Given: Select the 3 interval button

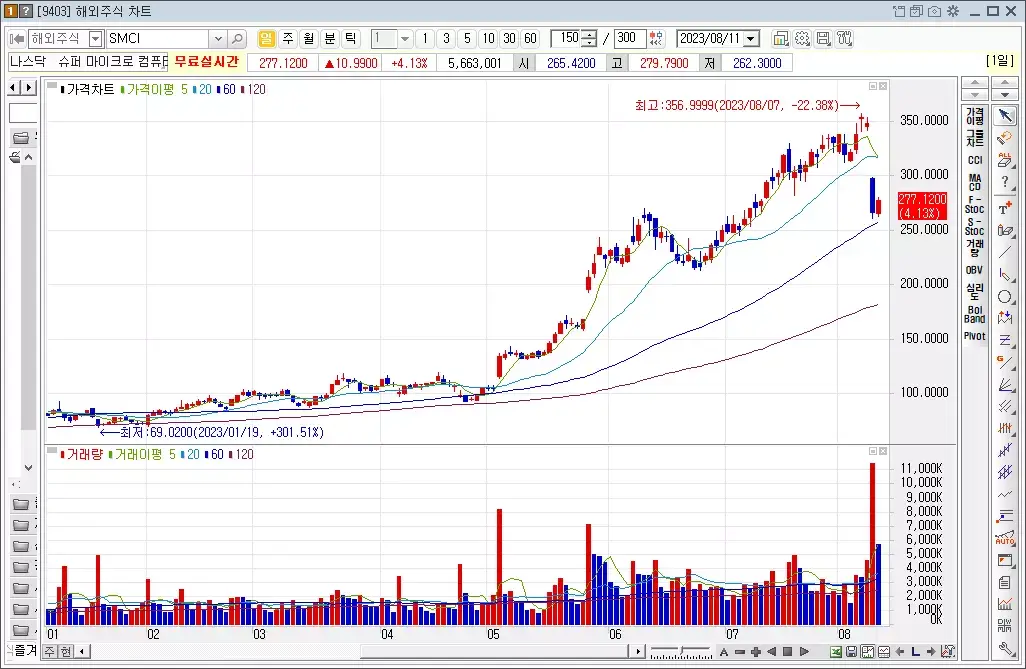Looking at the screenshot, I should coord(446,39).
